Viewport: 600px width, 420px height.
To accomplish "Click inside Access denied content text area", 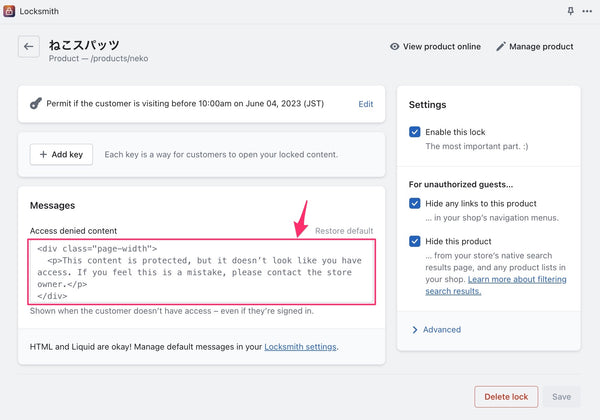I will (x=202, y=272).
